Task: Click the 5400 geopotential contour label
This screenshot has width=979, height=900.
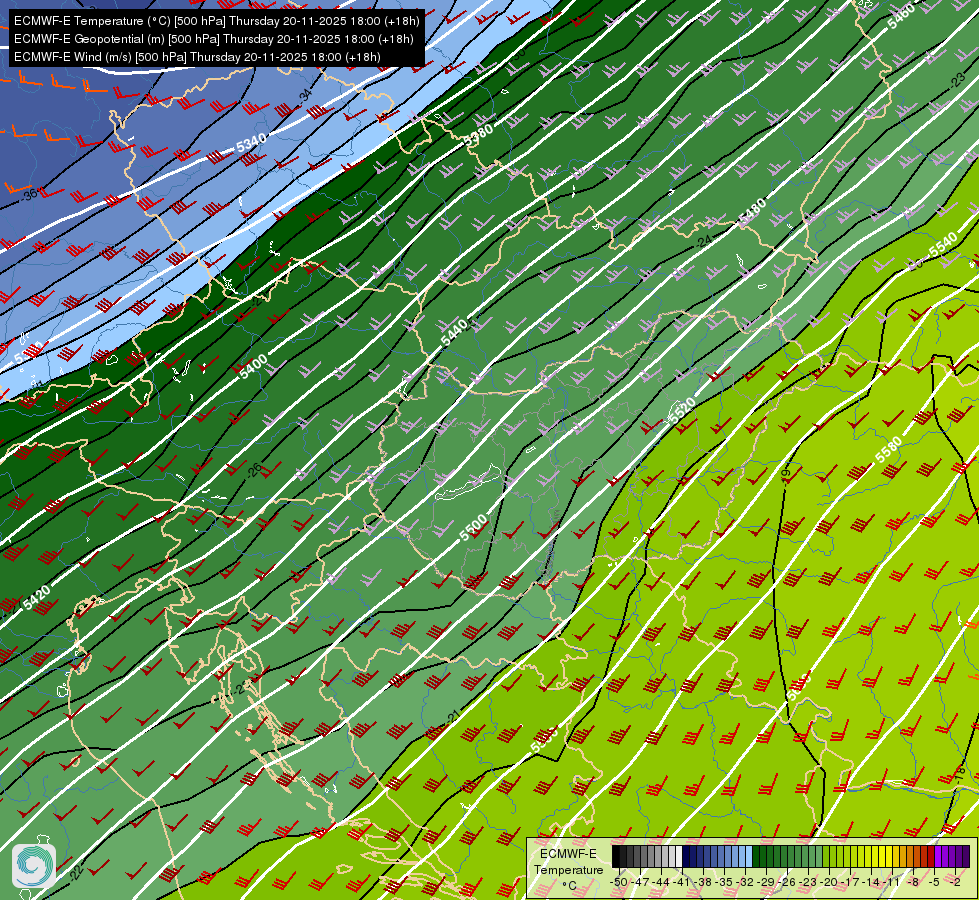Action: click(x=253, y=365)
